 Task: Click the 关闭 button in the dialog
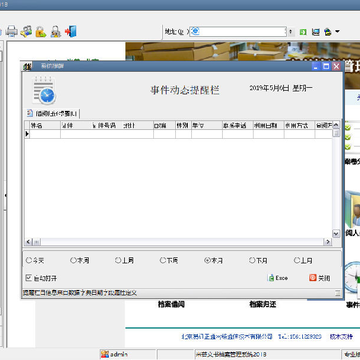319,278
